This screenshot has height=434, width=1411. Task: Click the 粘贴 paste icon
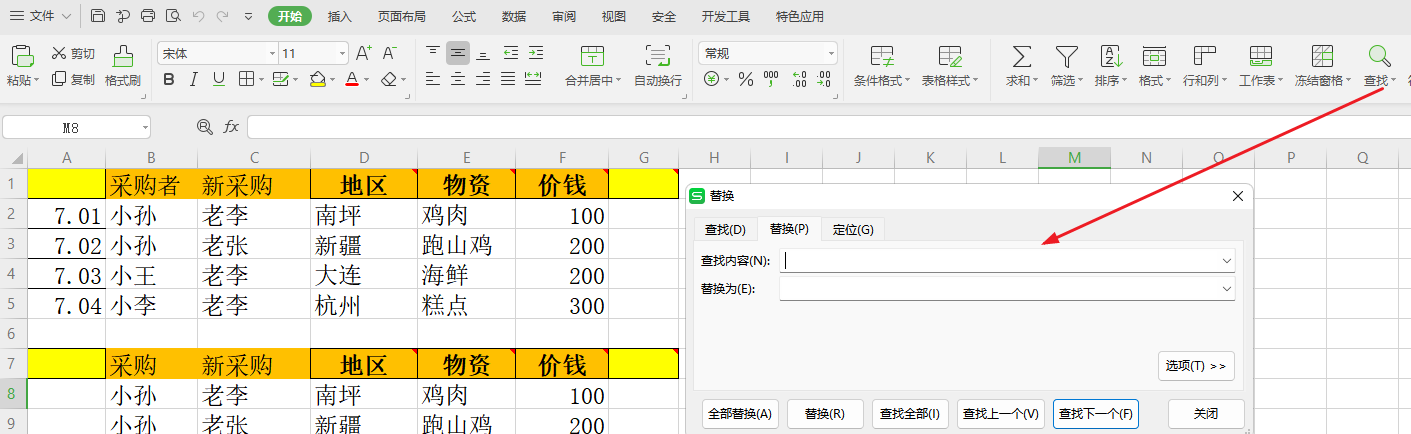click(x=22, y=56)
